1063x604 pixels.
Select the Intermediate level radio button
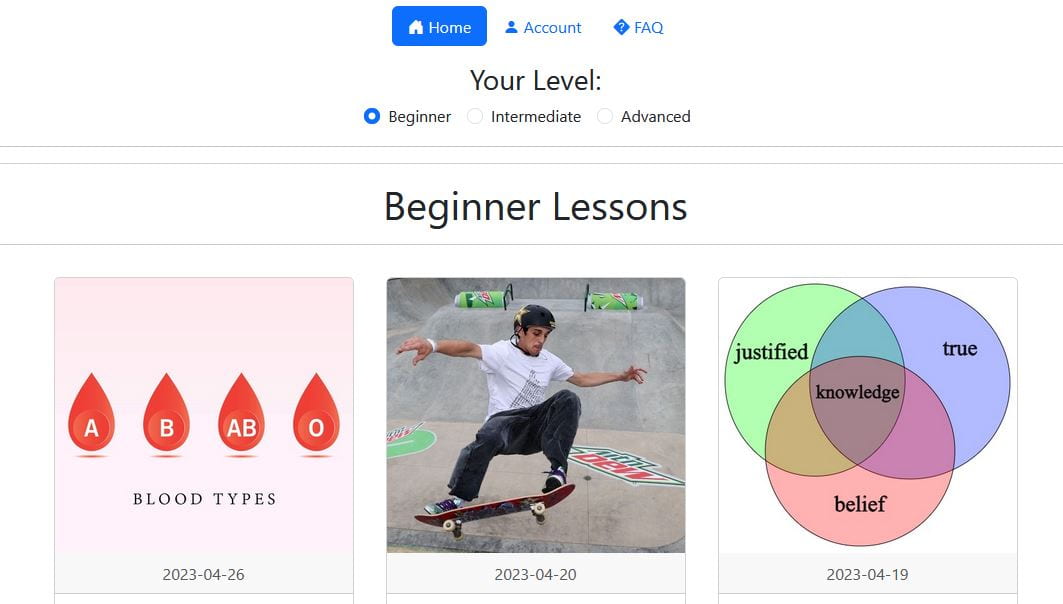point(475,116)
